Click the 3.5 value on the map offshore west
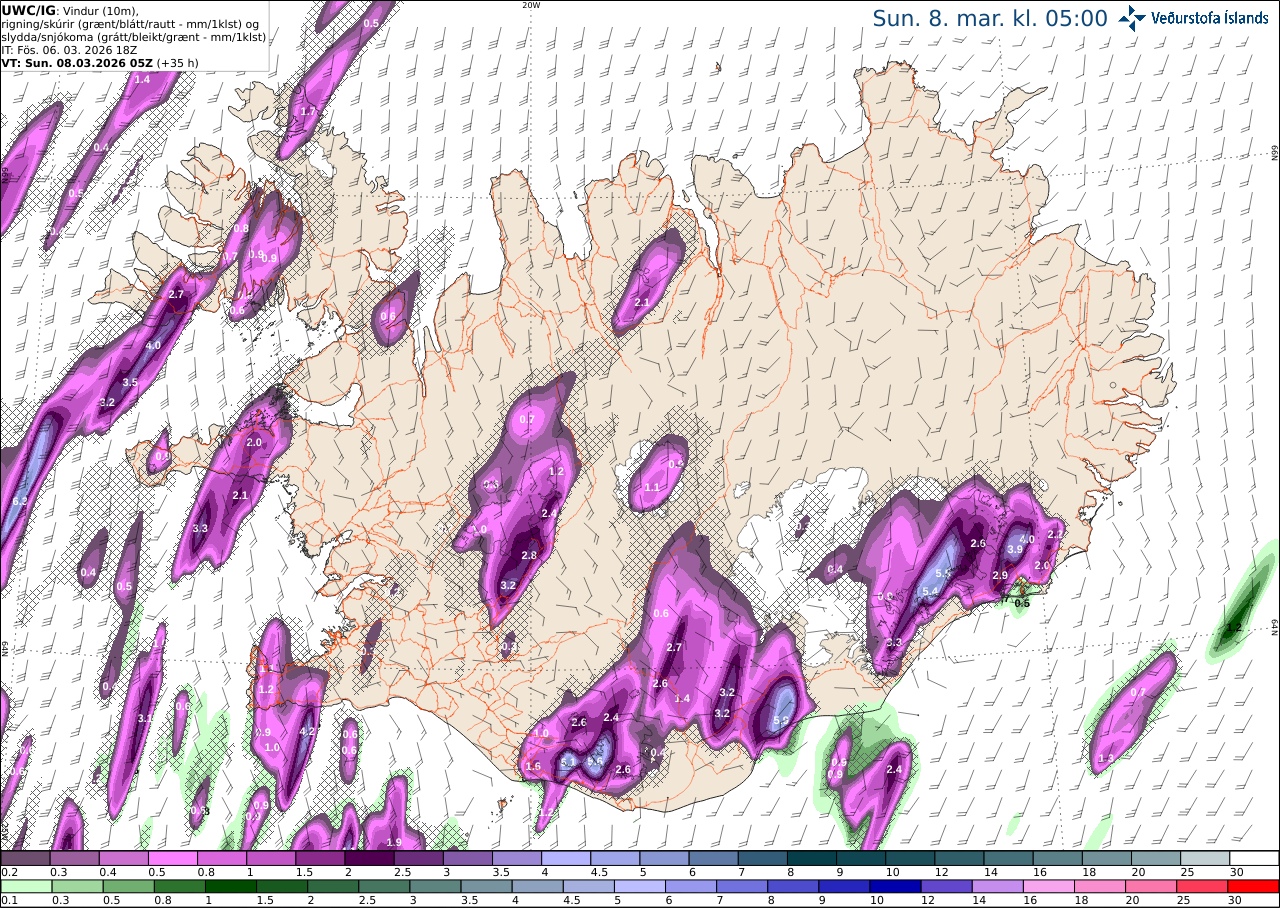The image size is (1280, 908). [x=130, y=383]
